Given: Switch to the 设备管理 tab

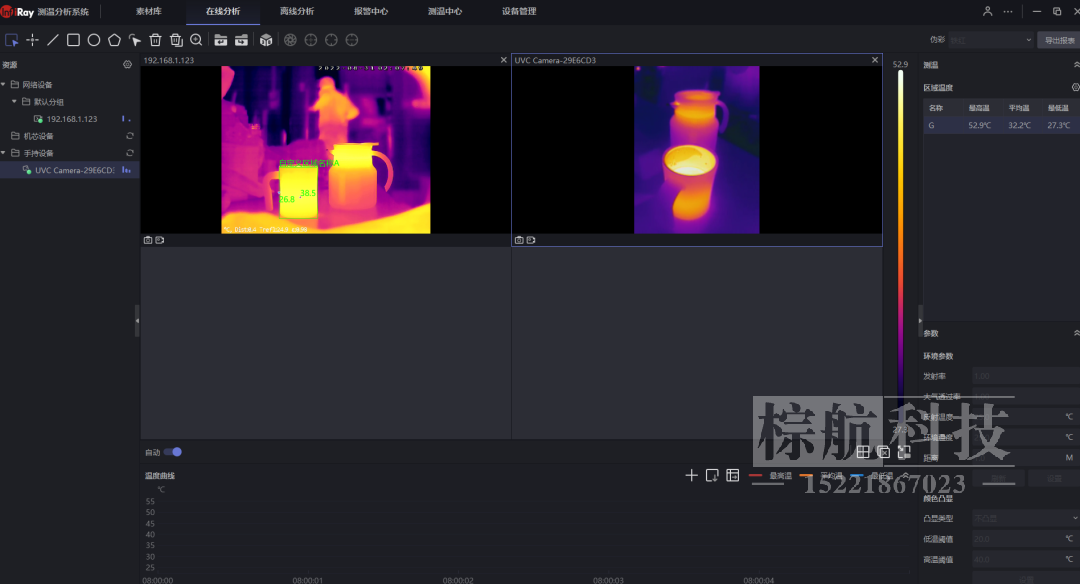Looking at the screenshot, I should pos(519,11).
